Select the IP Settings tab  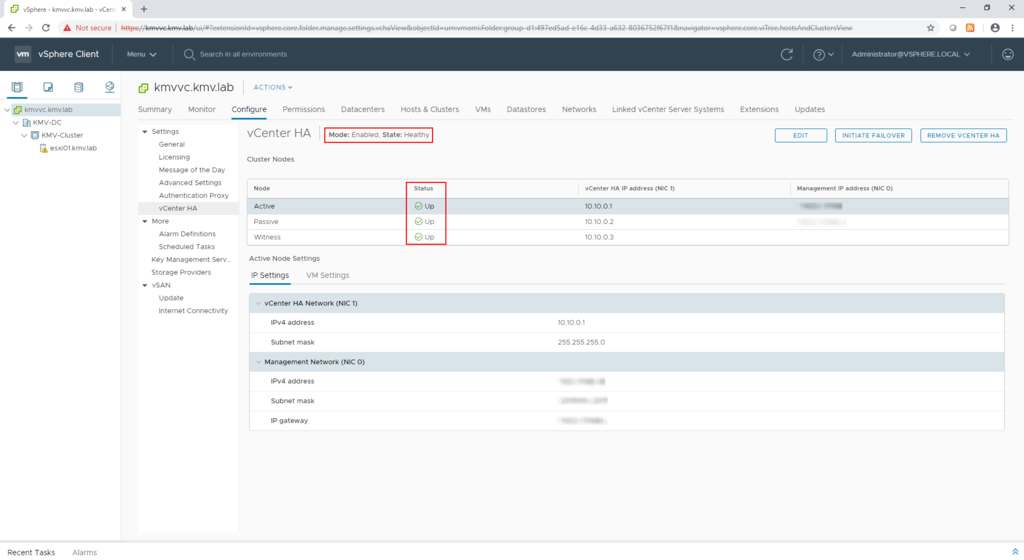pyautogui.click(x=270, y=275)
